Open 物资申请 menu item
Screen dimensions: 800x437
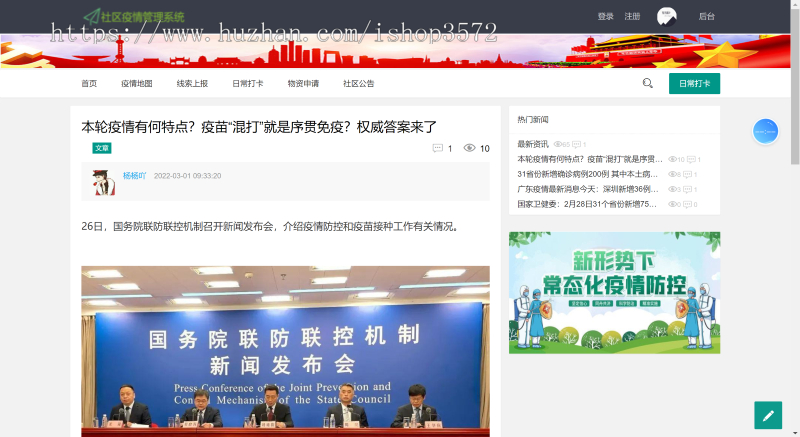click(303, 83)
